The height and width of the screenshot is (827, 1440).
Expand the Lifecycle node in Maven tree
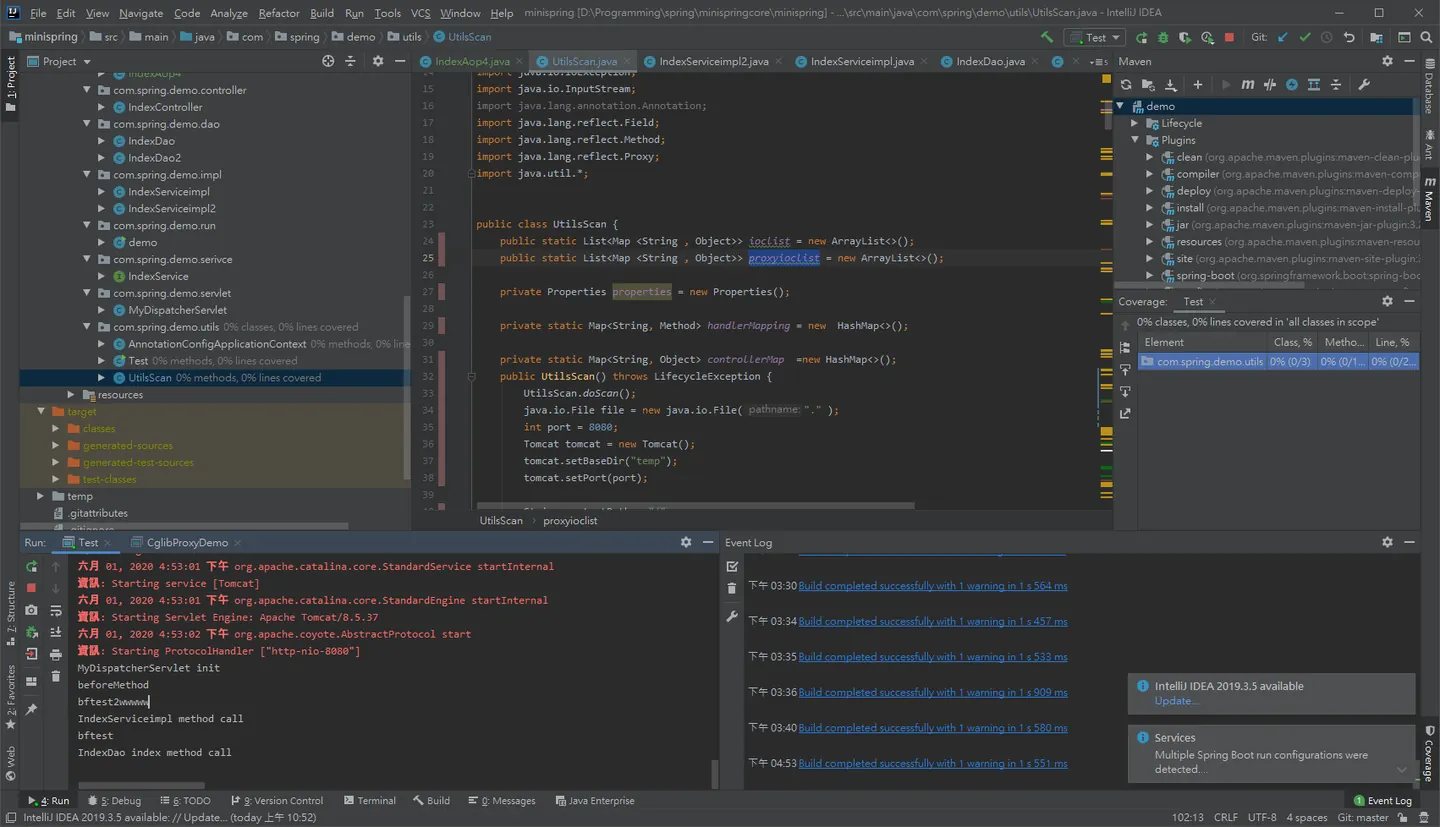1135,123
